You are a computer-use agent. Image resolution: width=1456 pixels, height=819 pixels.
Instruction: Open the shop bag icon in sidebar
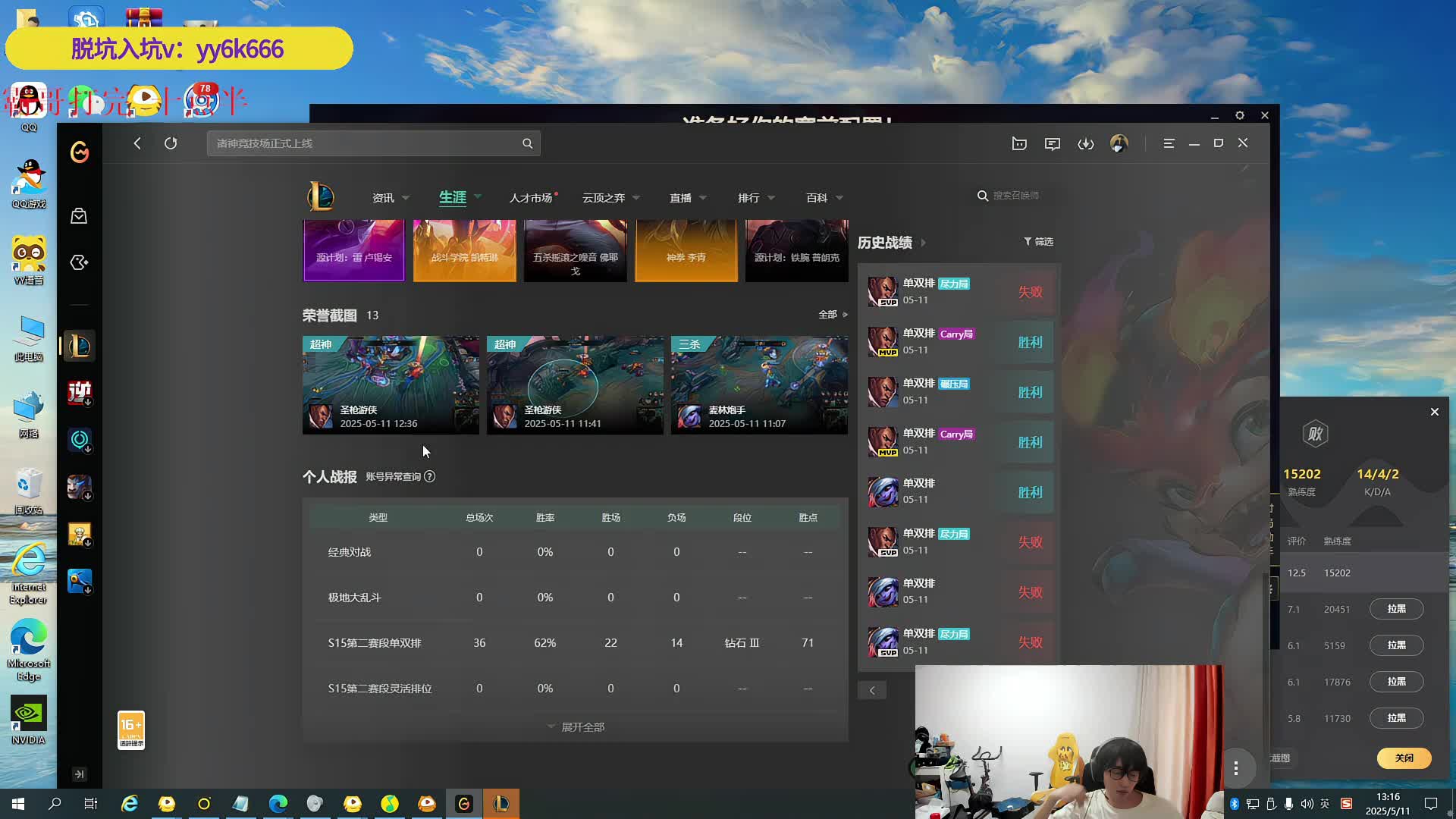79,216
